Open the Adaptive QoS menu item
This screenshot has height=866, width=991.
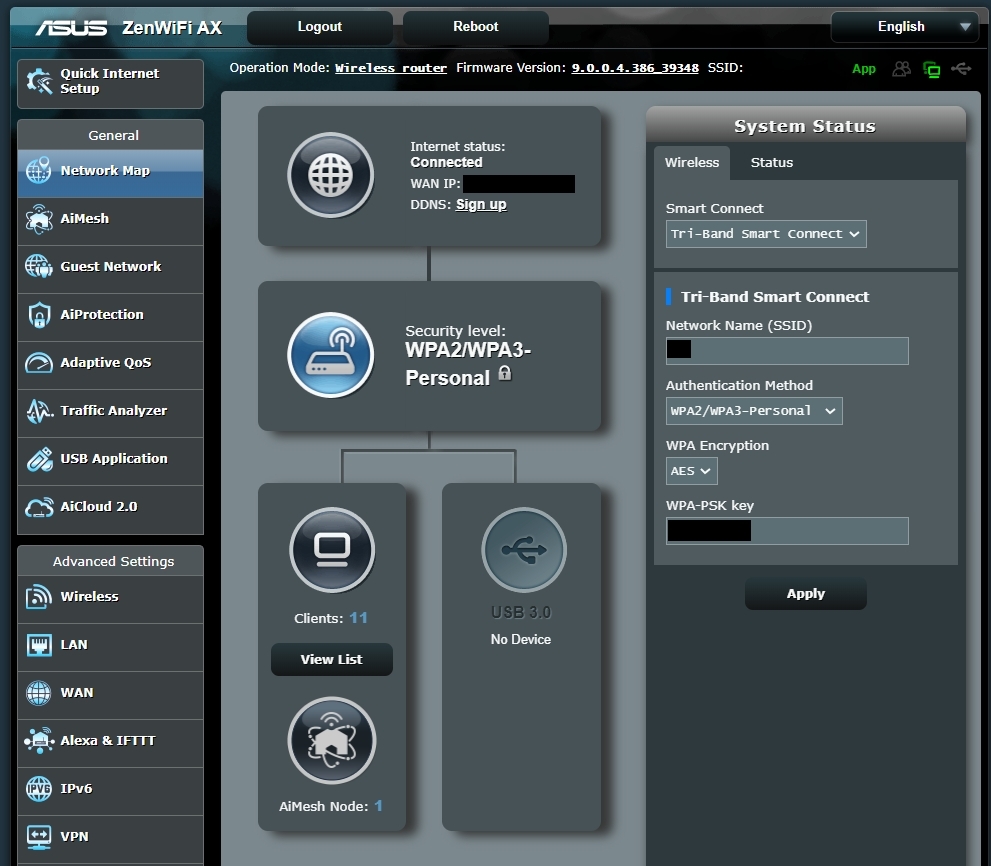click(111, 363)
